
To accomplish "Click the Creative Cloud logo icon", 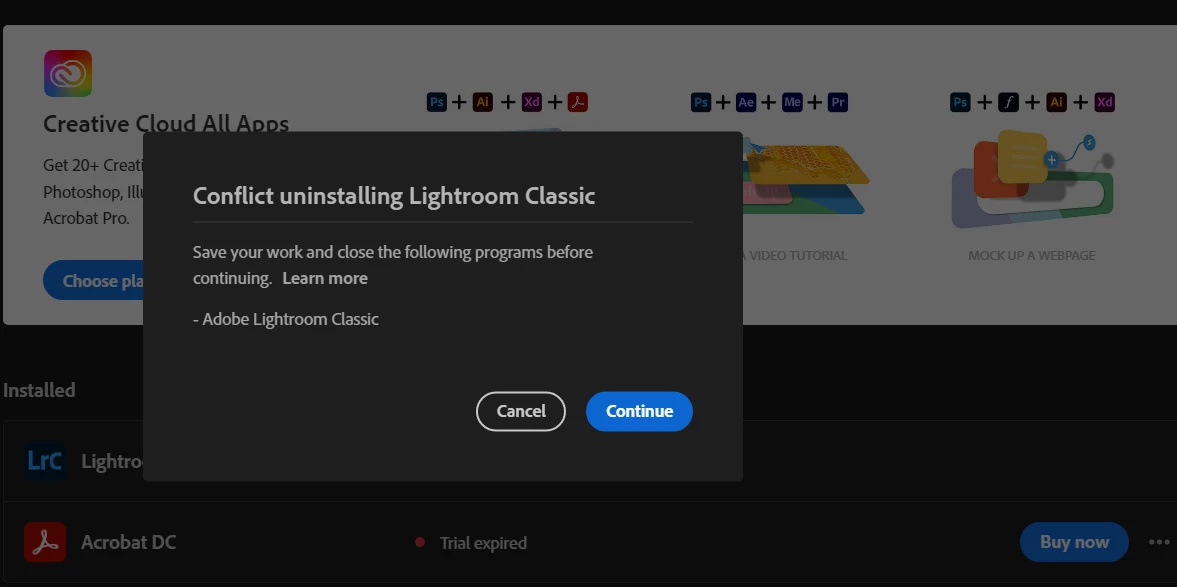I will point(68,74).
